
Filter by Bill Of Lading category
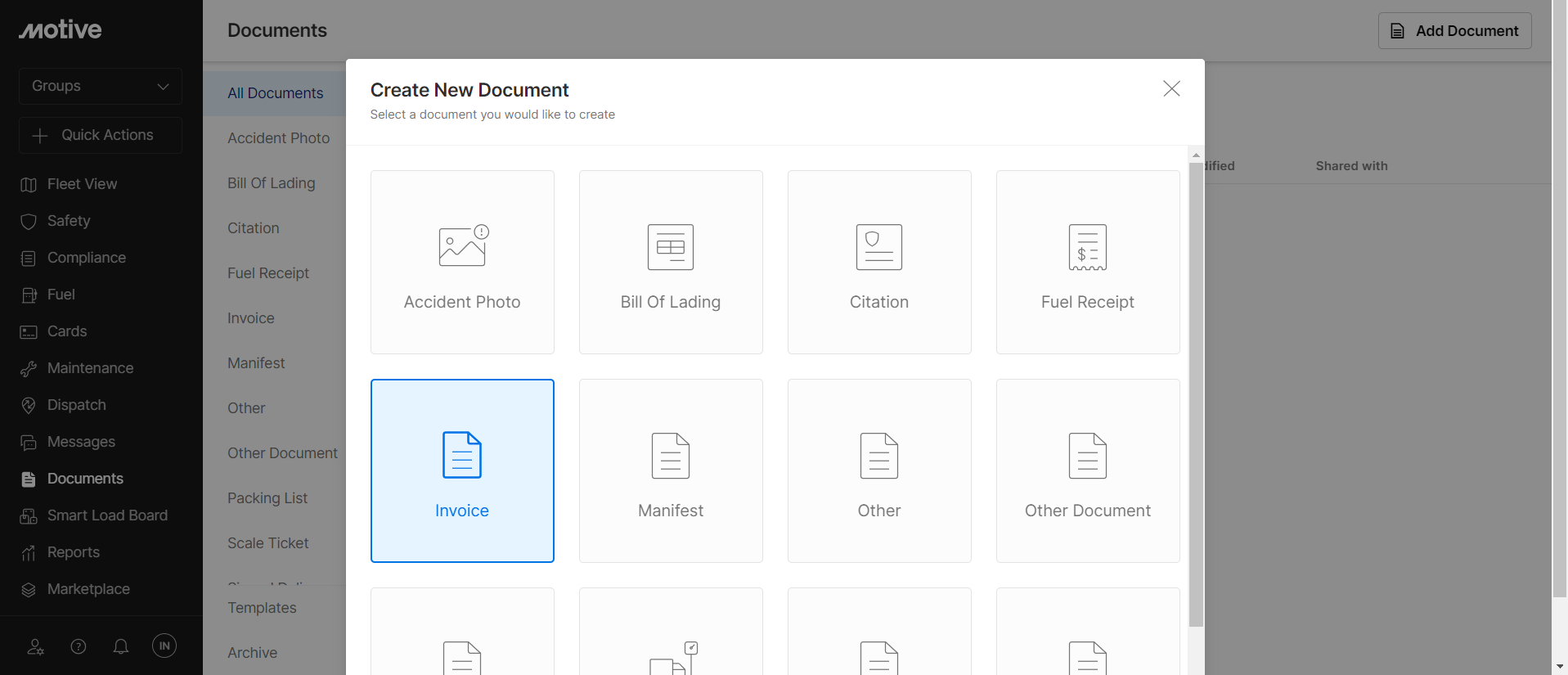click(271, 183)
